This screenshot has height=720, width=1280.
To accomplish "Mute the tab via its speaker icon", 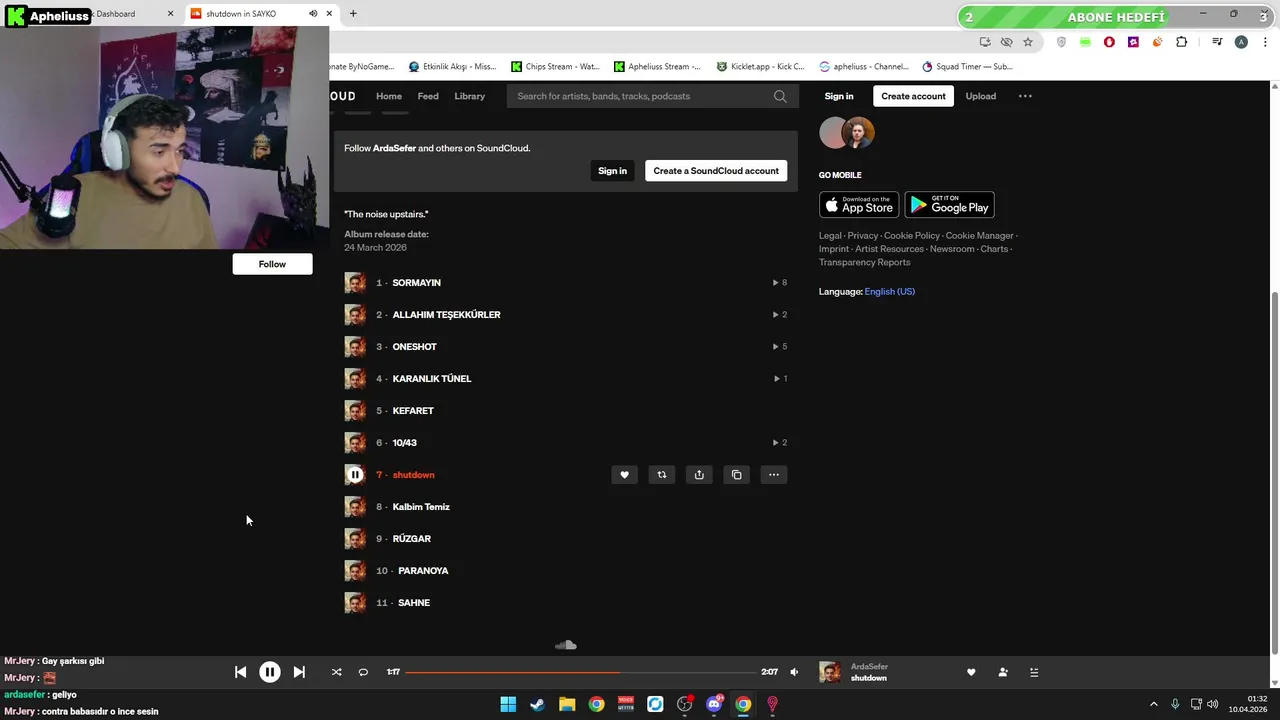I will (x=313, y=14).
